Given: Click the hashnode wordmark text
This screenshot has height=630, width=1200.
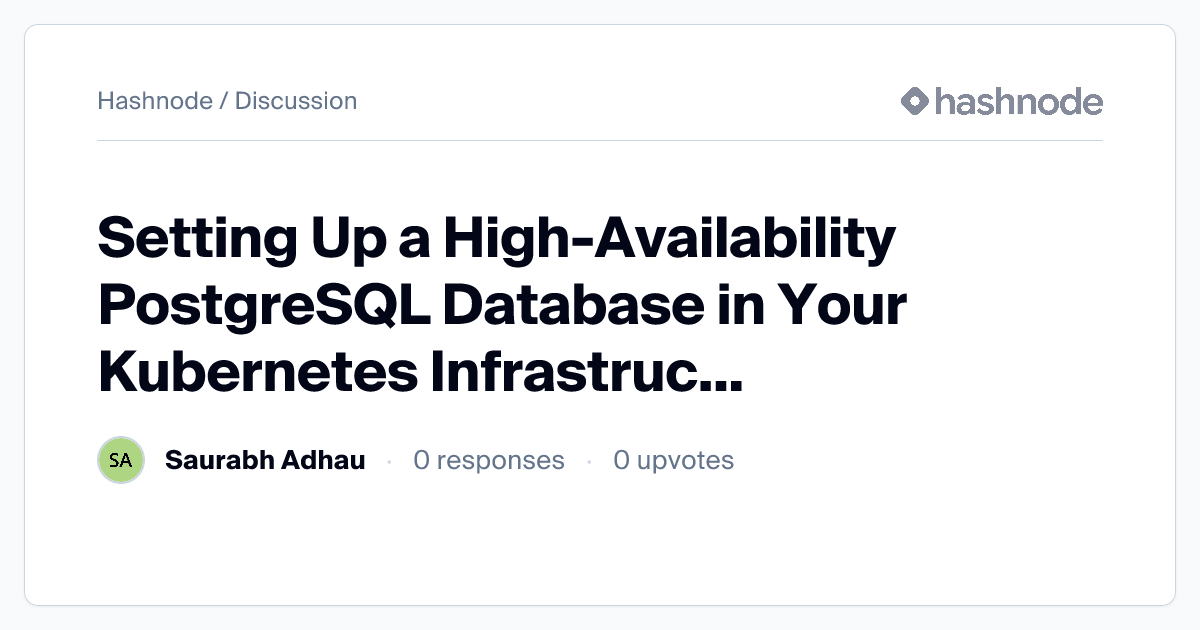Looking at the screenshot, I should tap(1018, 101).
